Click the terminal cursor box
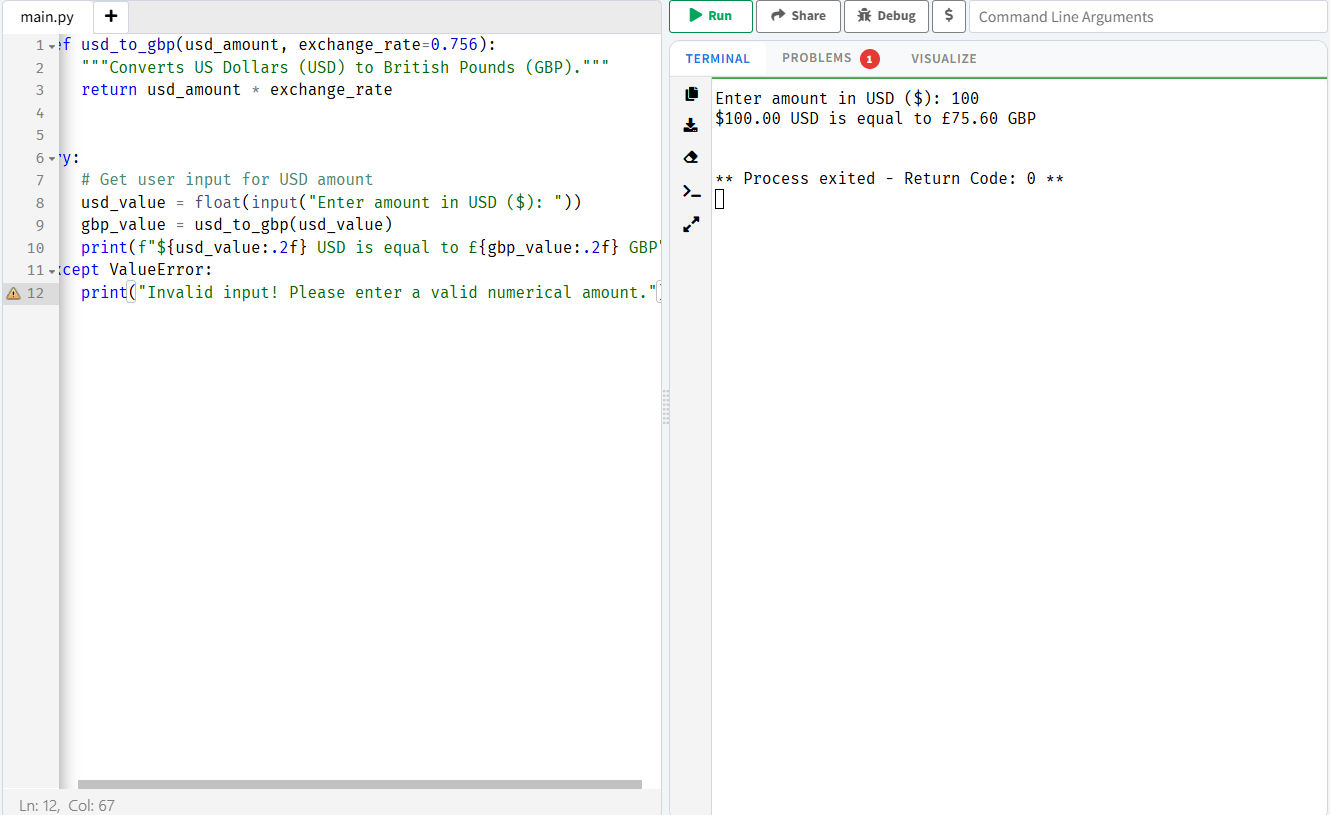Viewport: 1330px width, 815px height. [719, 199]
